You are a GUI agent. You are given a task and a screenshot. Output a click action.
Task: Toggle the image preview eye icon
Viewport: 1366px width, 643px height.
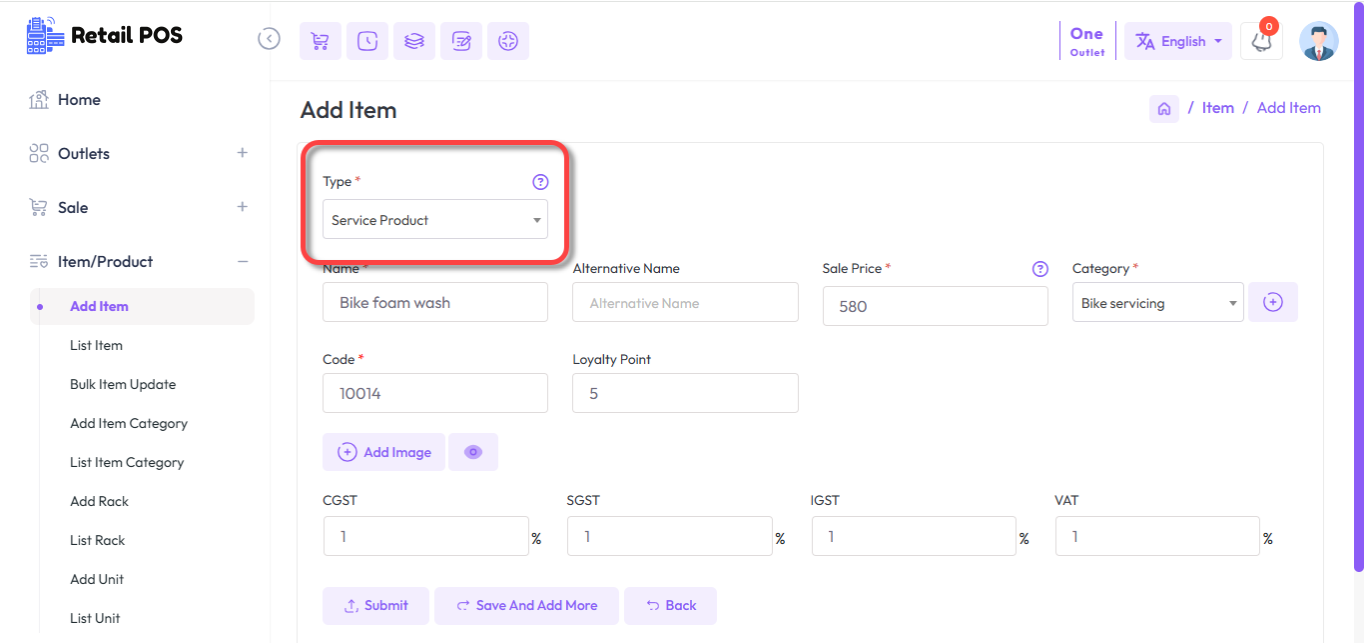[473, 451]
